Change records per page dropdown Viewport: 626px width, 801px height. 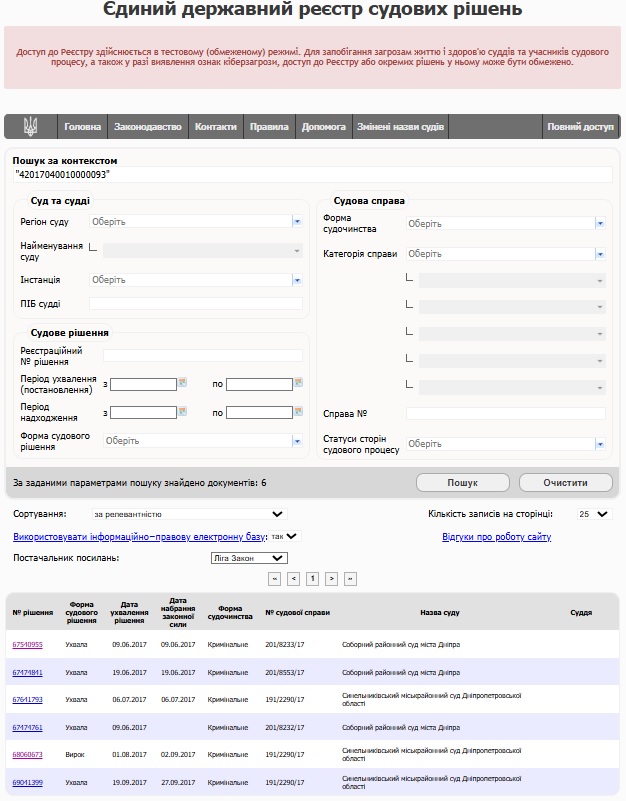[x=594, y=514]
